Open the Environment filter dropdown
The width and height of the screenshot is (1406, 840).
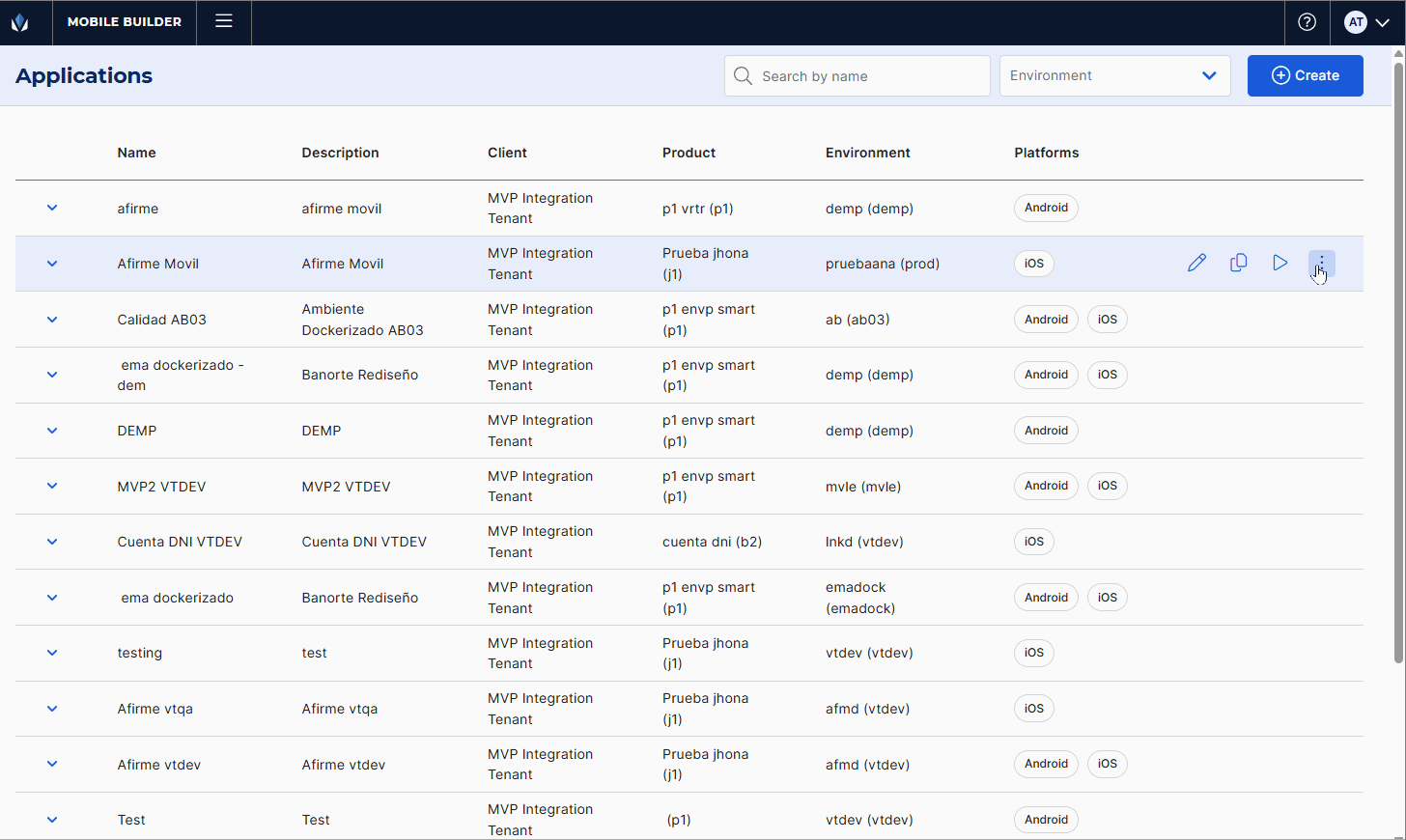pyautogui.click(x=1114, y=75)
